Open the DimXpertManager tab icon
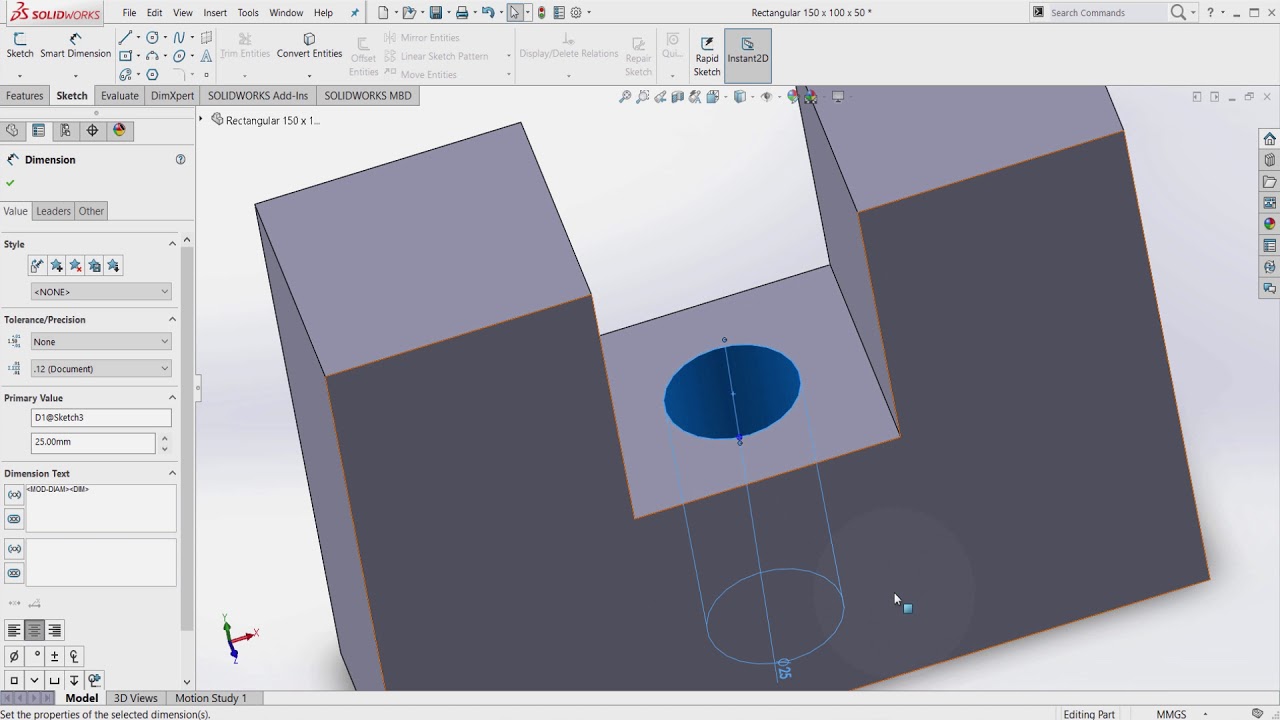Screen dimensions: 1280x720 (x=93, y=131)
